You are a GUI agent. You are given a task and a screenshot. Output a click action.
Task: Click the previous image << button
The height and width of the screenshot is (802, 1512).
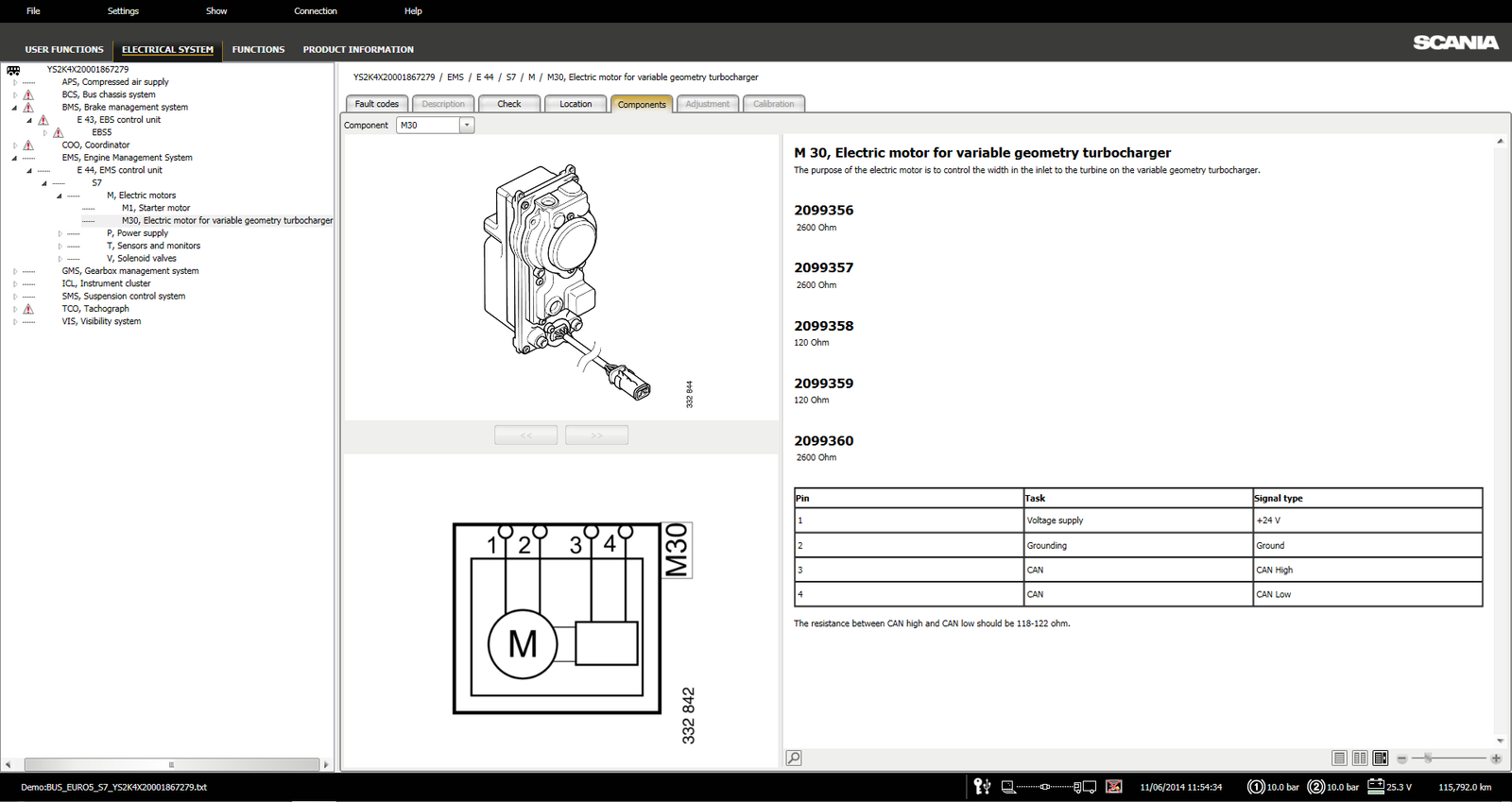click(x=525, y=435)
